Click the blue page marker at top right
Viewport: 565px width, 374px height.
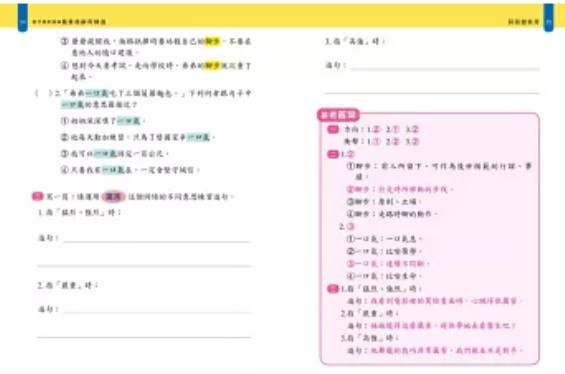tap(548, 17)
